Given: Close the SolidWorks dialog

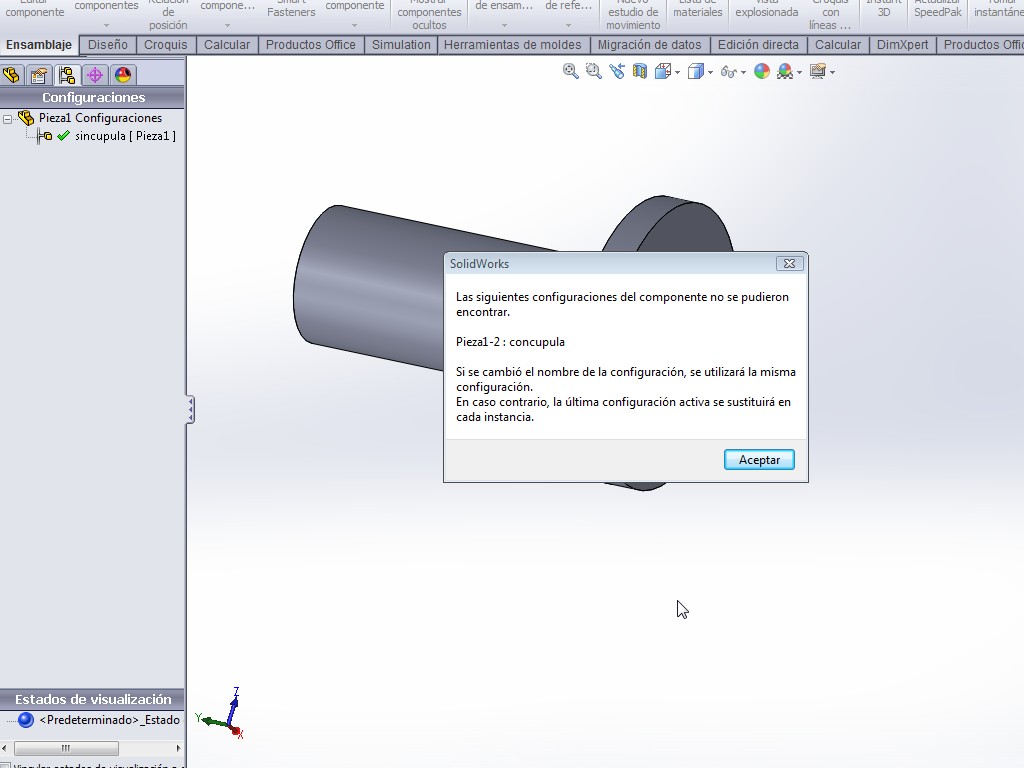Looking at the screenshot, I should [789, 263].
